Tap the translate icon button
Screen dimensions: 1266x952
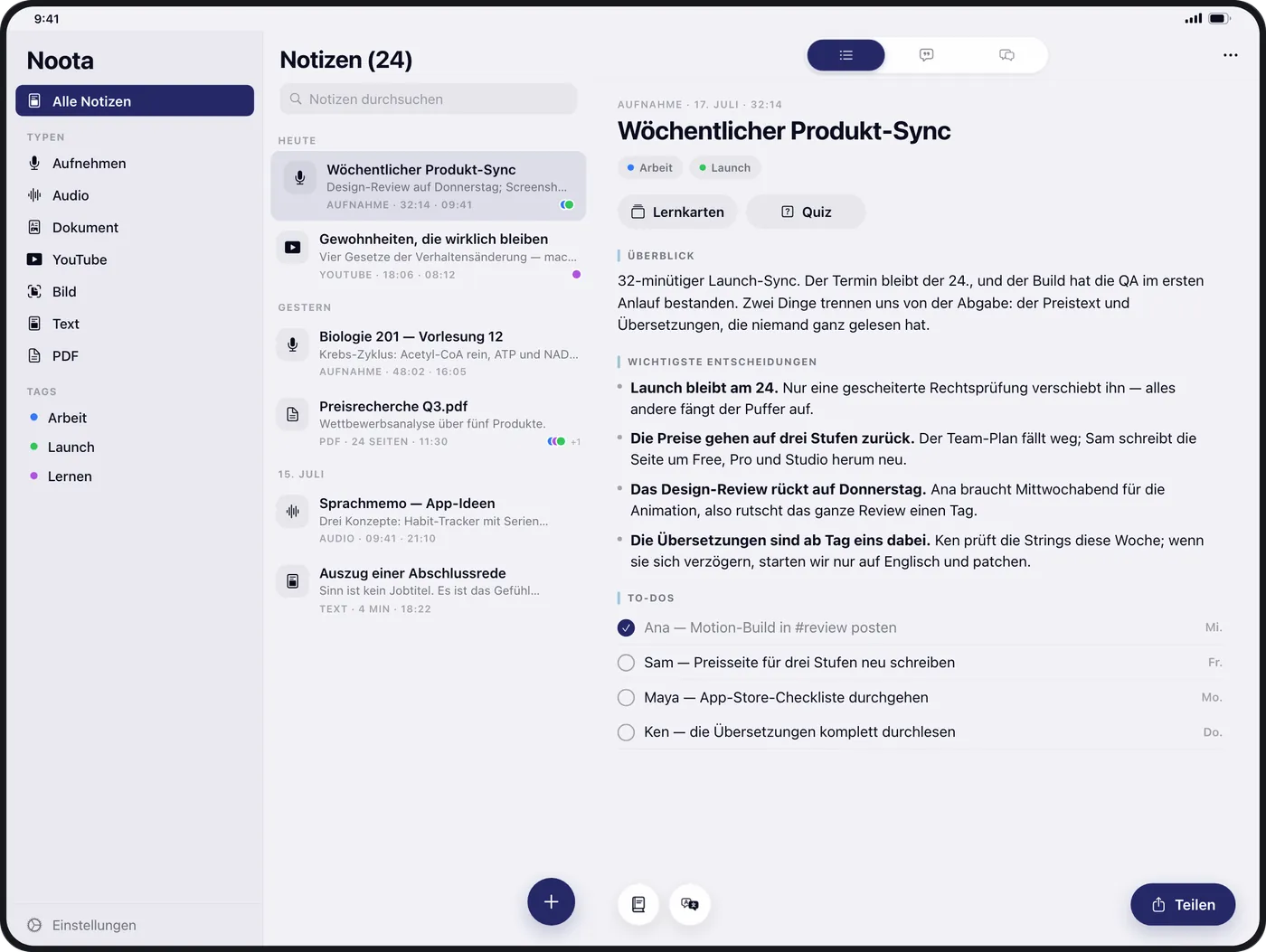pyautogui.click(x=690, y=904)
